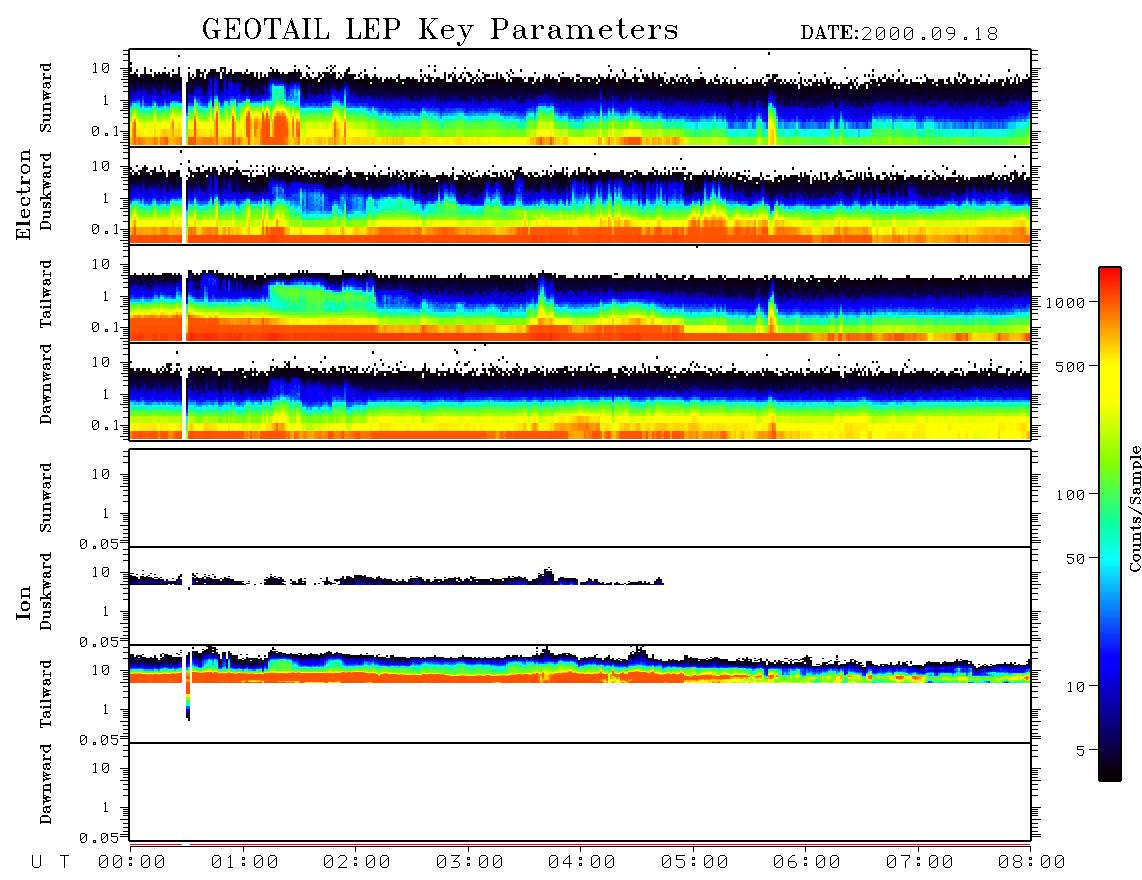Click the "0.05" tick of Ion Dawnward panel
This screenshot has height=880, width=1142.
point(99,838)
